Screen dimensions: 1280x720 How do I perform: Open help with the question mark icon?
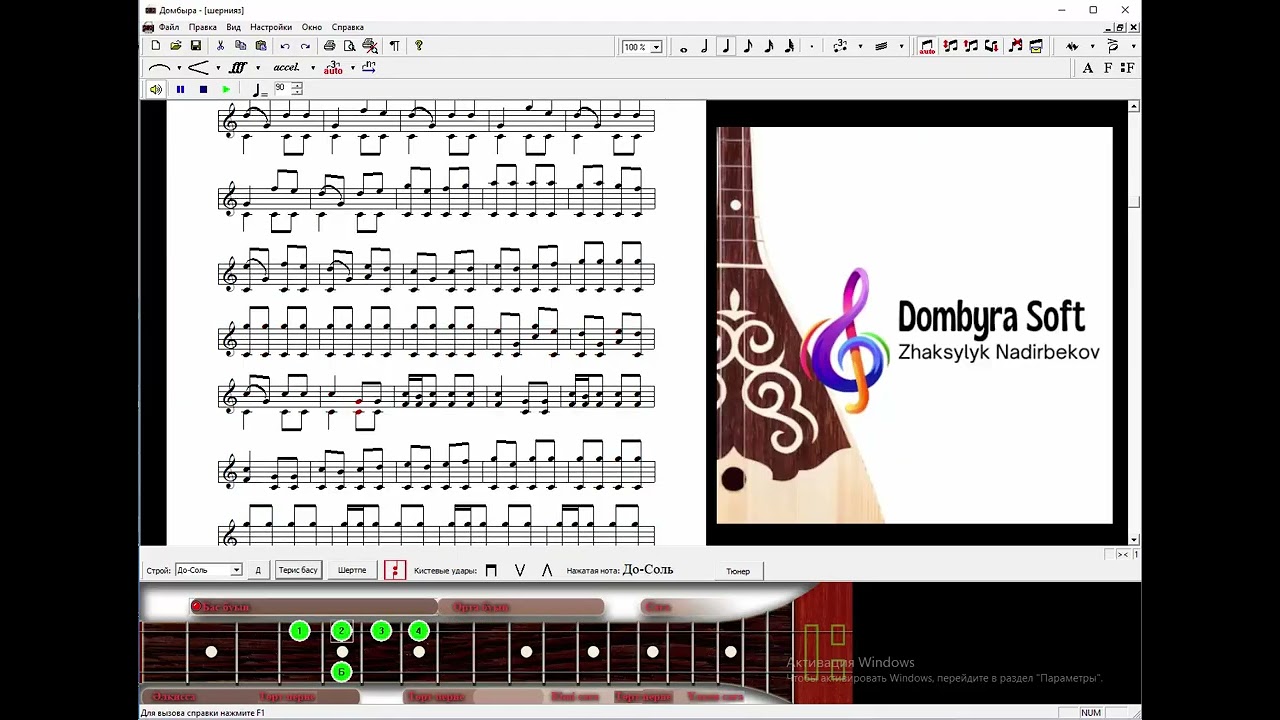coord(418,46)
